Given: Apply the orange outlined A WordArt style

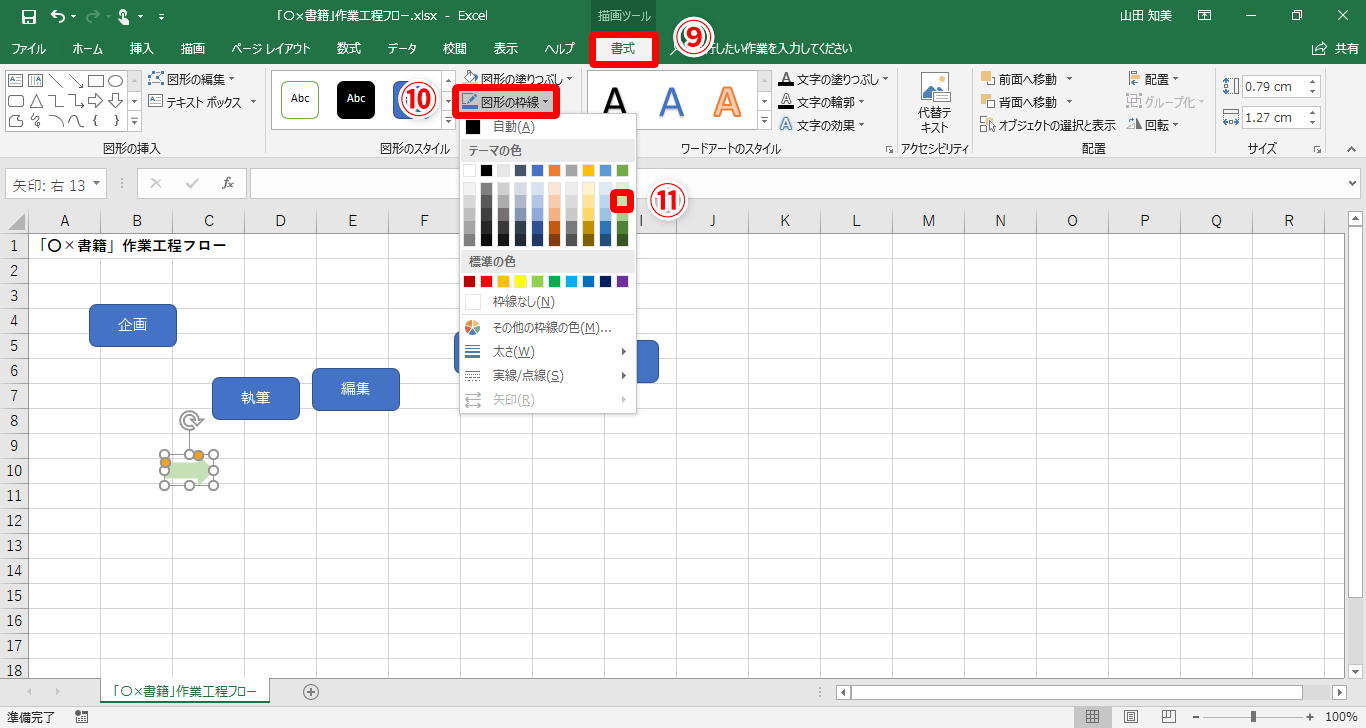Looking at the screenshot, I should click(727, 101).
